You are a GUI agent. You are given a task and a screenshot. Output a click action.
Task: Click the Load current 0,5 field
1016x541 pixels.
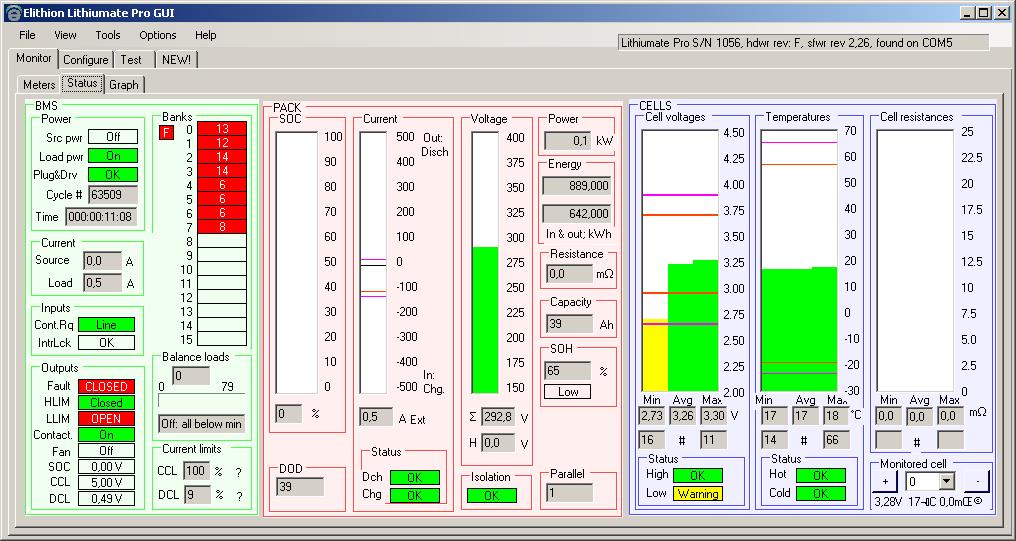(102, 283)
